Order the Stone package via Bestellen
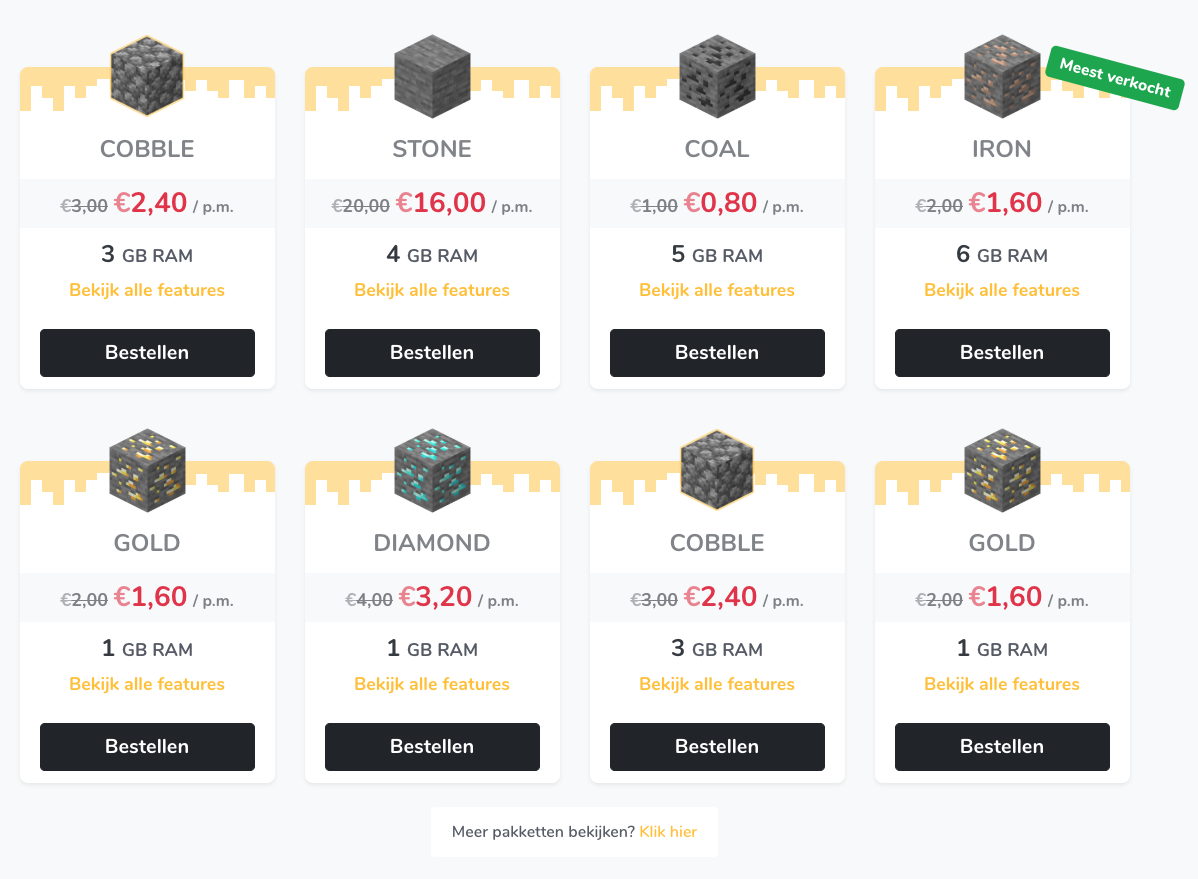This screenshot has height=879, width=1198. [x=432, y=353]
